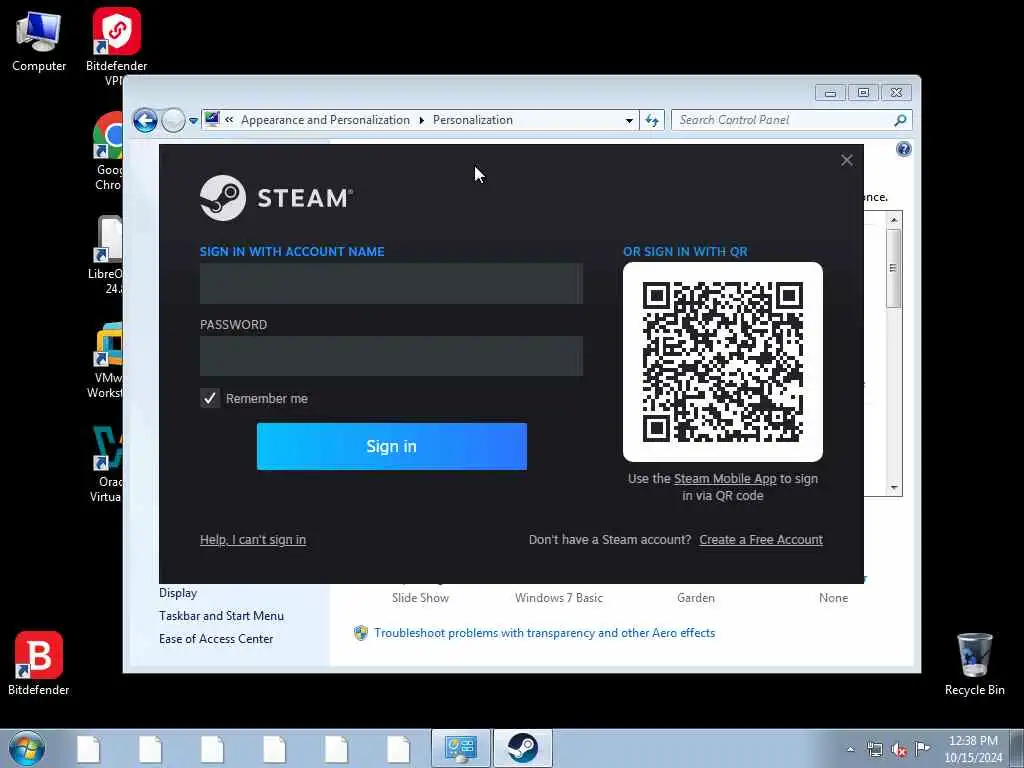1024x768 pixels.
Task: Open the Action Center flag icon
Action: click(x=923, y=749)
